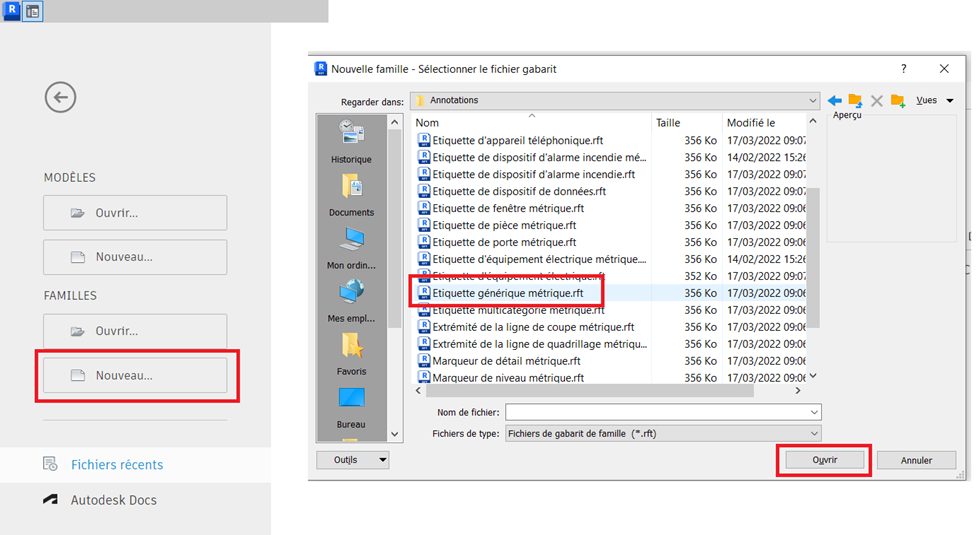Select Etiquette générique métrique.rft
This screenshot has height=535, width=979.
pos(508,293)
